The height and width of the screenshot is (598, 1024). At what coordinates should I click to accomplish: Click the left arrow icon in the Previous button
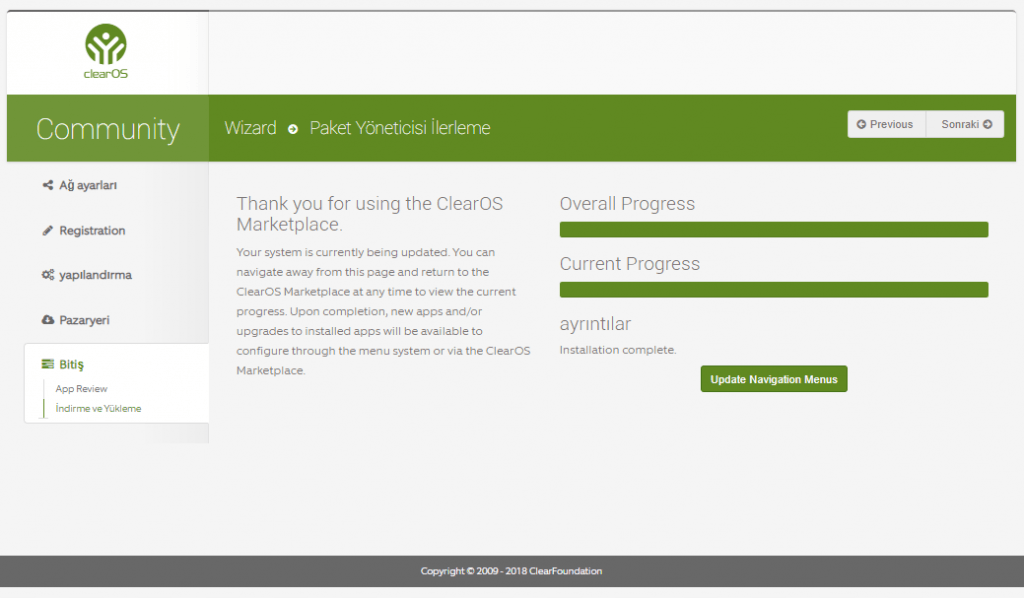(x=861, y=125)
